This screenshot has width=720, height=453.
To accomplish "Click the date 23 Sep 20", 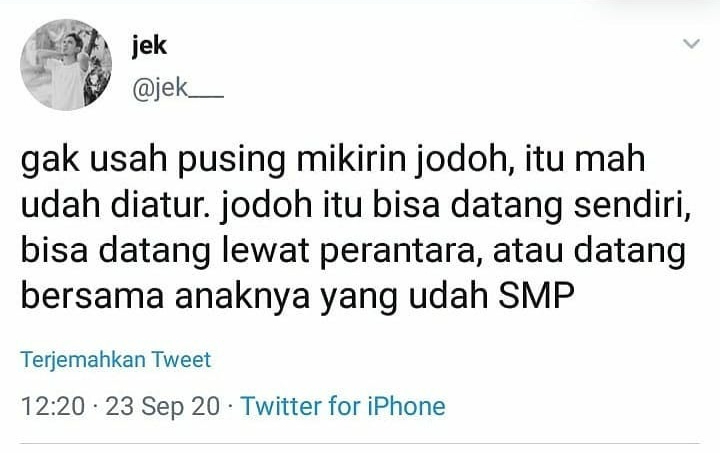I will [163, 407].
